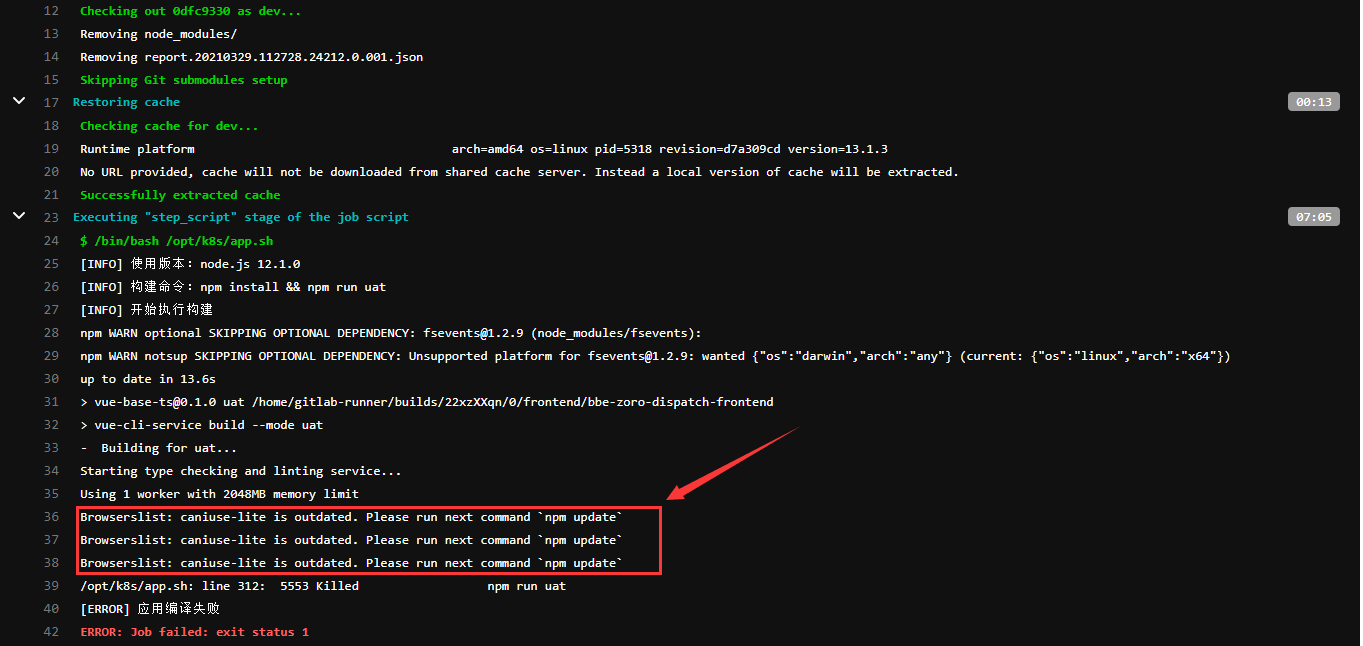The height and width of the screenshot is (646, 1363).
Task: Select line number 12 to link to it
Action: (x=51, y=10)
